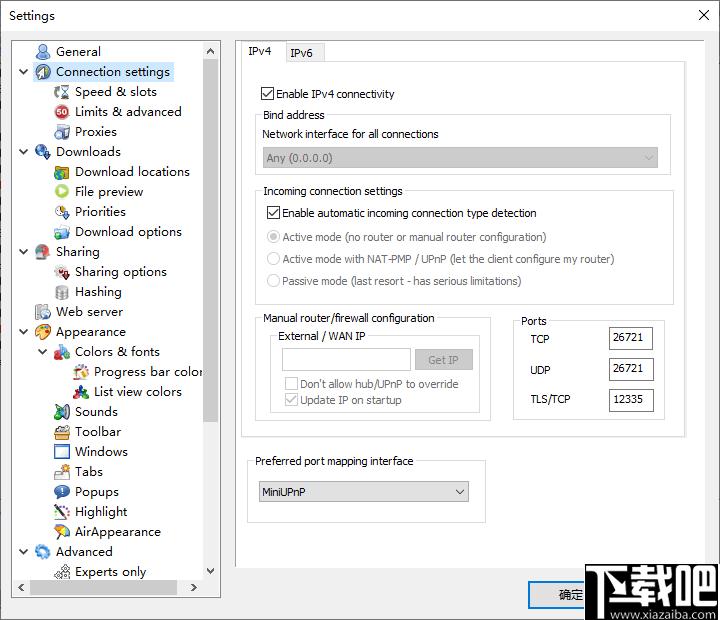Click the tree scroll left arrow
Screen dimensions: 720x620
pyautogui.click(x=21, y=587)
